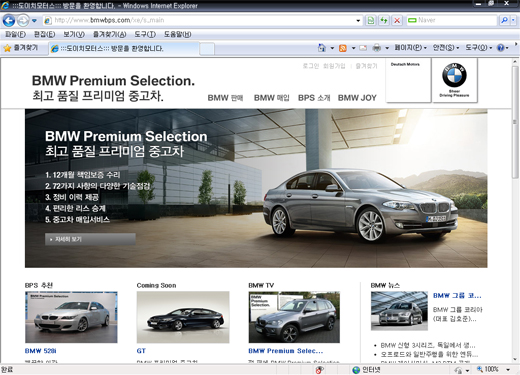Click the blue Help question mark icon

pyautogui.click(x=500, y=48)
